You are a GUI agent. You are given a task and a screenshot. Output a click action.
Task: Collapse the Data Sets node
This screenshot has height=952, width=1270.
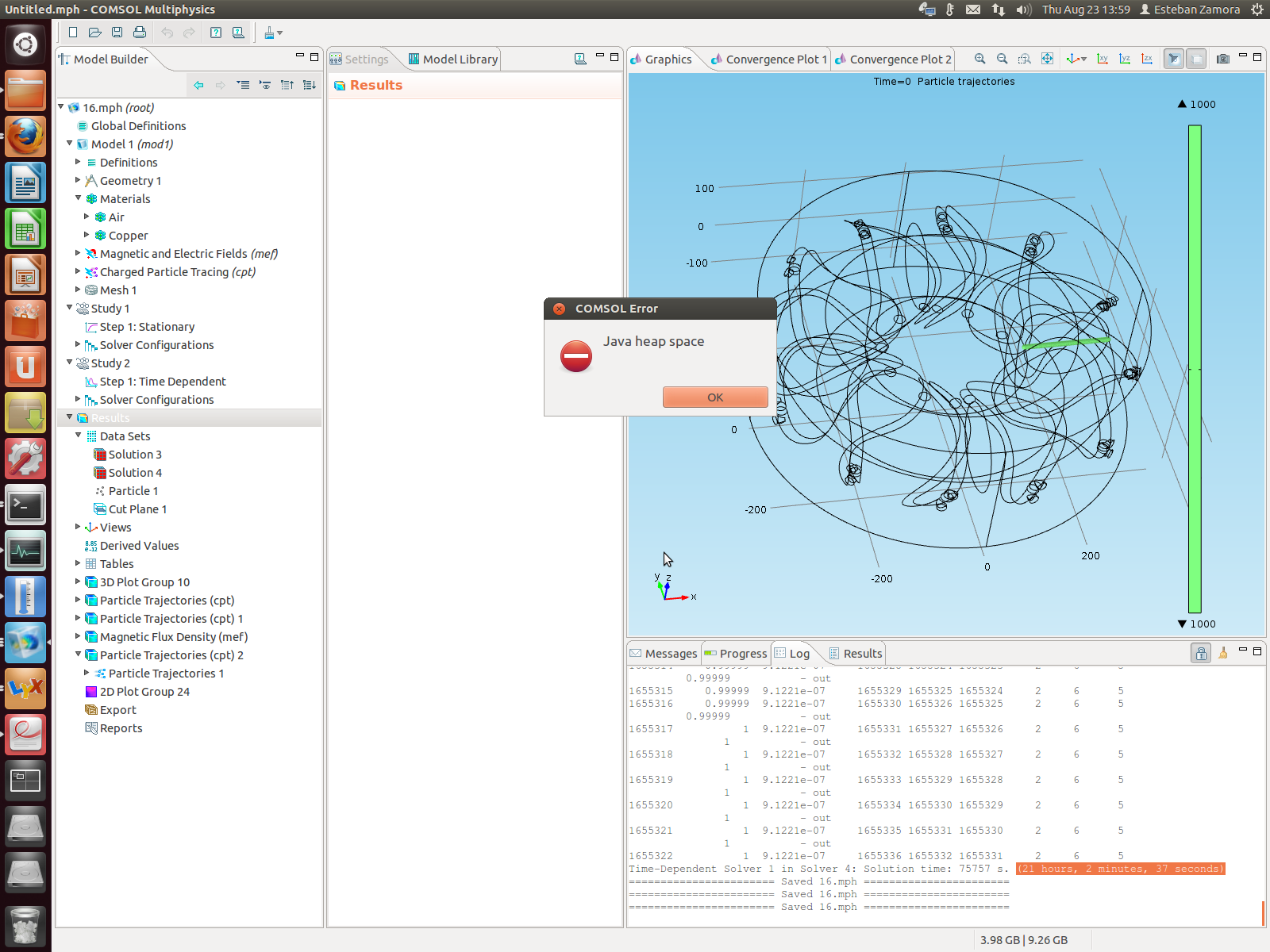coord(78,436)
